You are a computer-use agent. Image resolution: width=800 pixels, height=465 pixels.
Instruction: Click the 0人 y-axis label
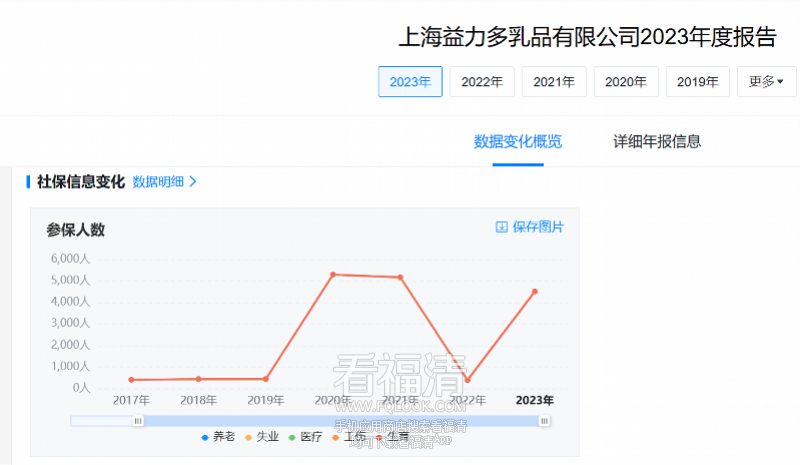pos(81,387)
